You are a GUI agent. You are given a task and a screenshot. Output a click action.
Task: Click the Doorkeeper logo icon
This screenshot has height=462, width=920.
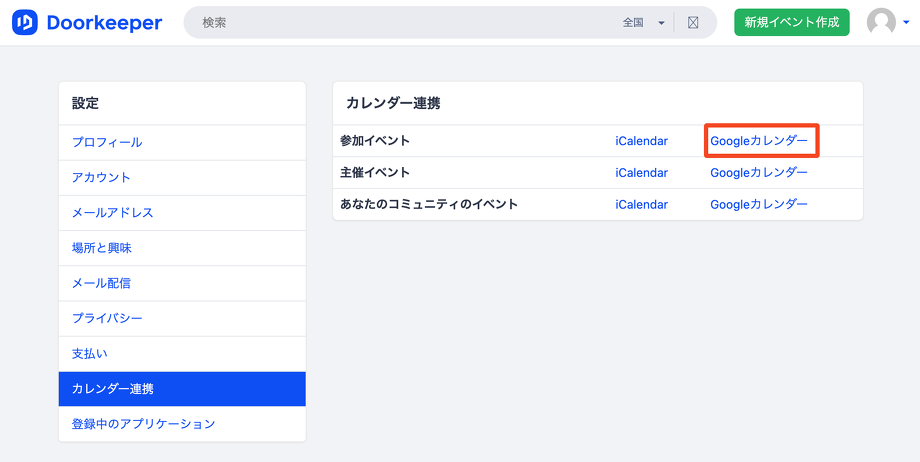coord(25,22)
